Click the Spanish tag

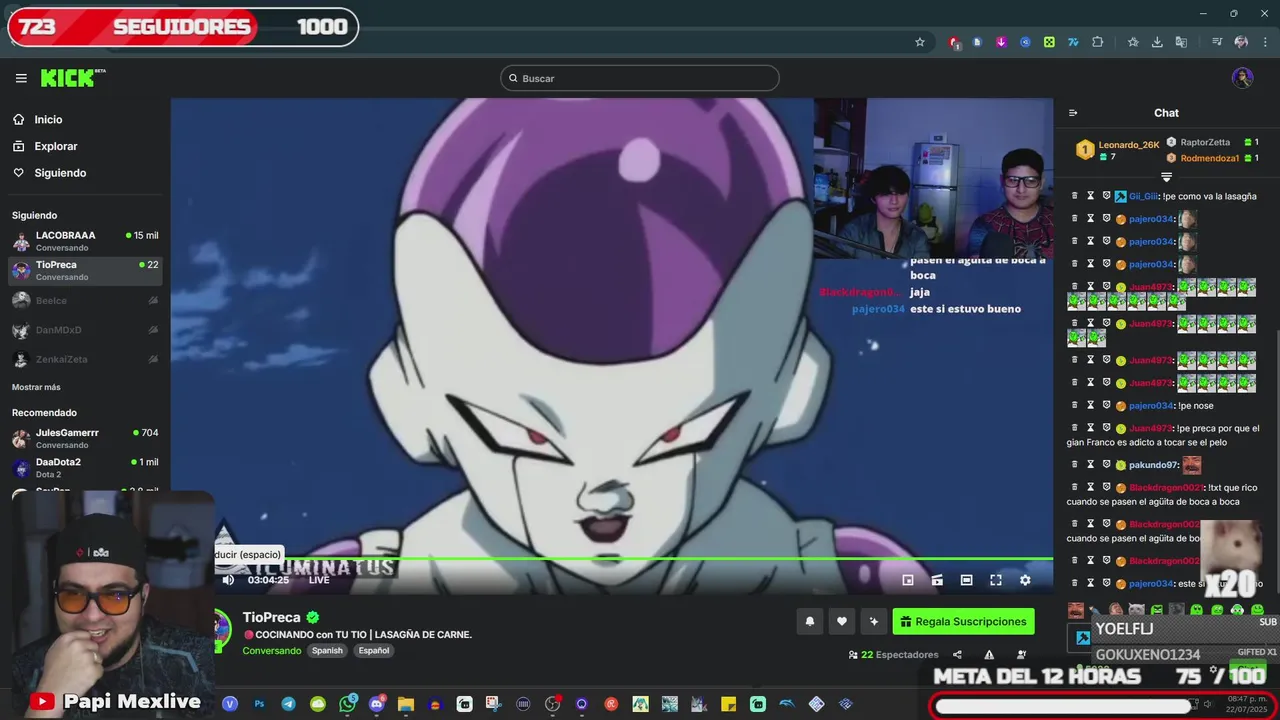tap(327, 650)
